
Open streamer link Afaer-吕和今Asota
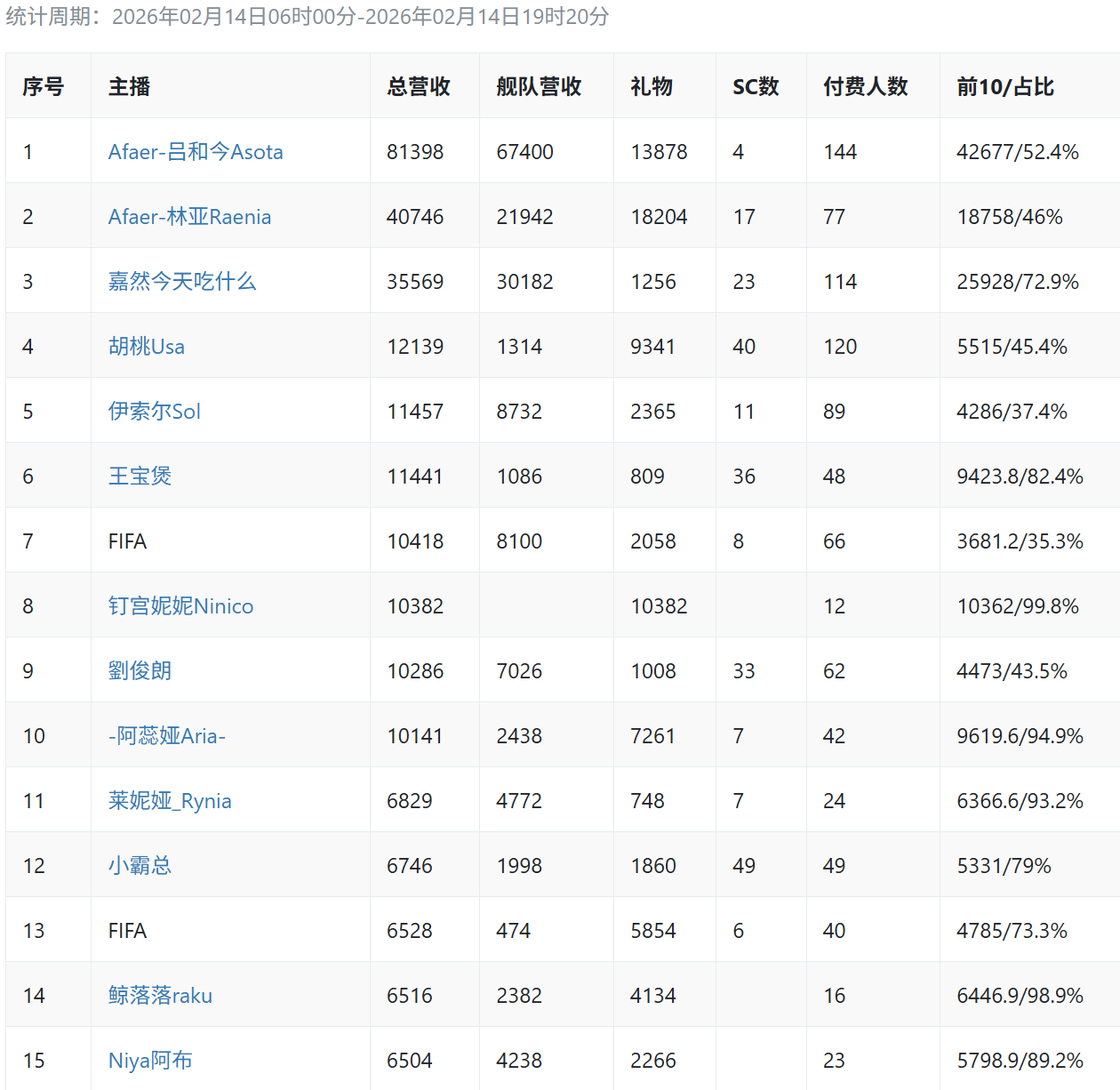coord(196,152)
